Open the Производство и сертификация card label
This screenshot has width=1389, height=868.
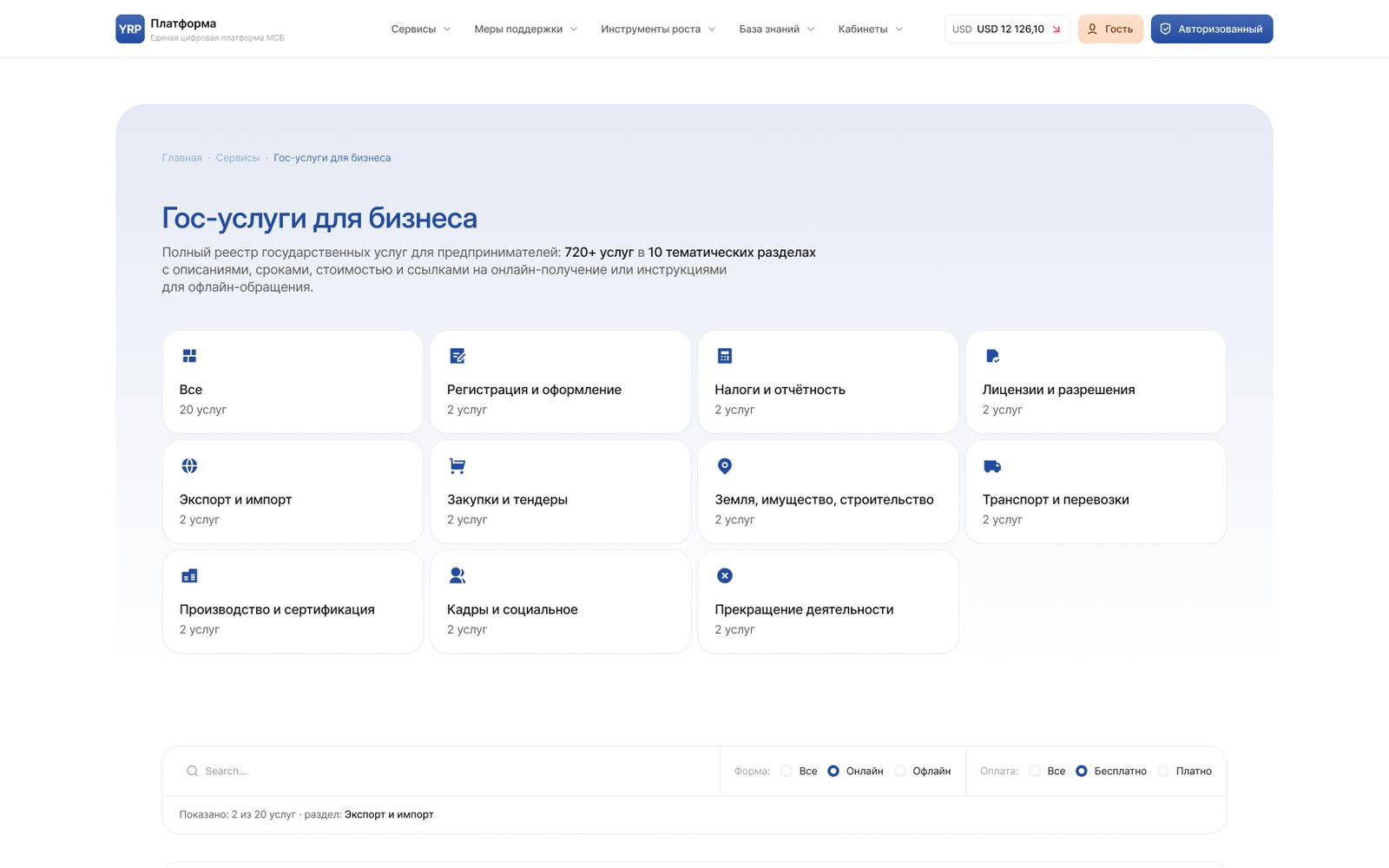277,609
